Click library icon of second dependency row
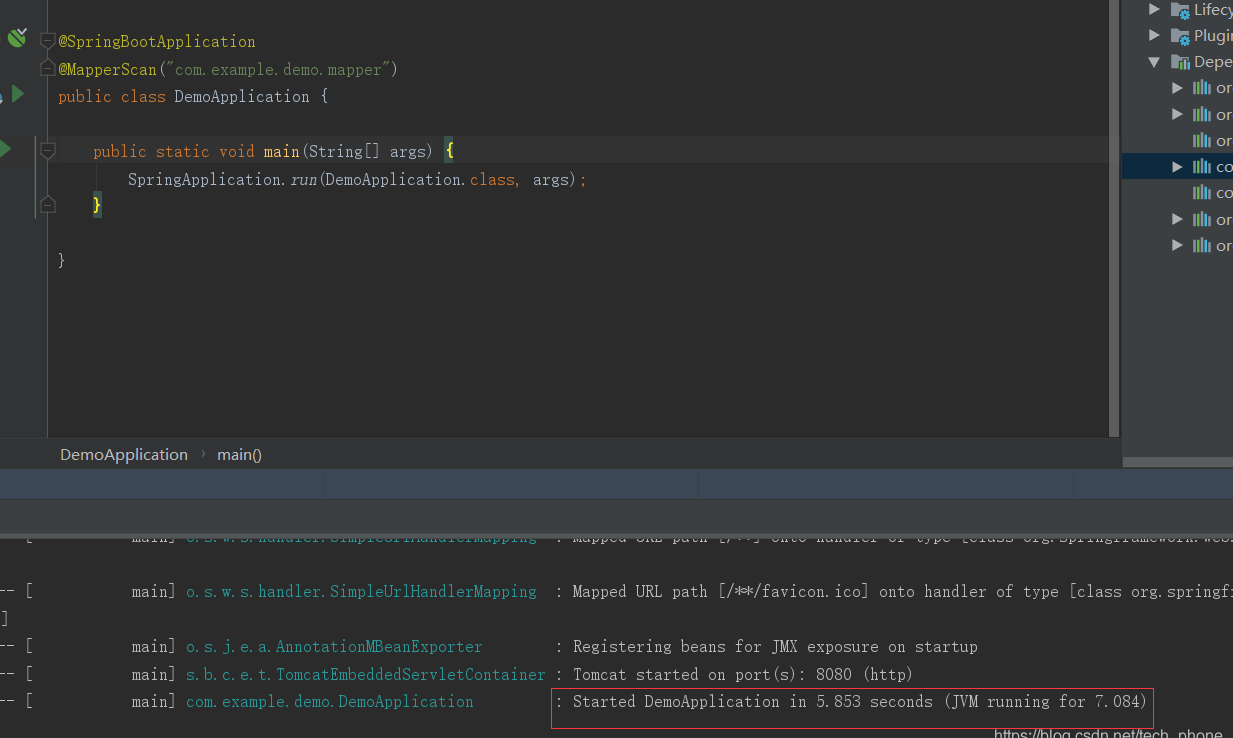 point(1202,114)
